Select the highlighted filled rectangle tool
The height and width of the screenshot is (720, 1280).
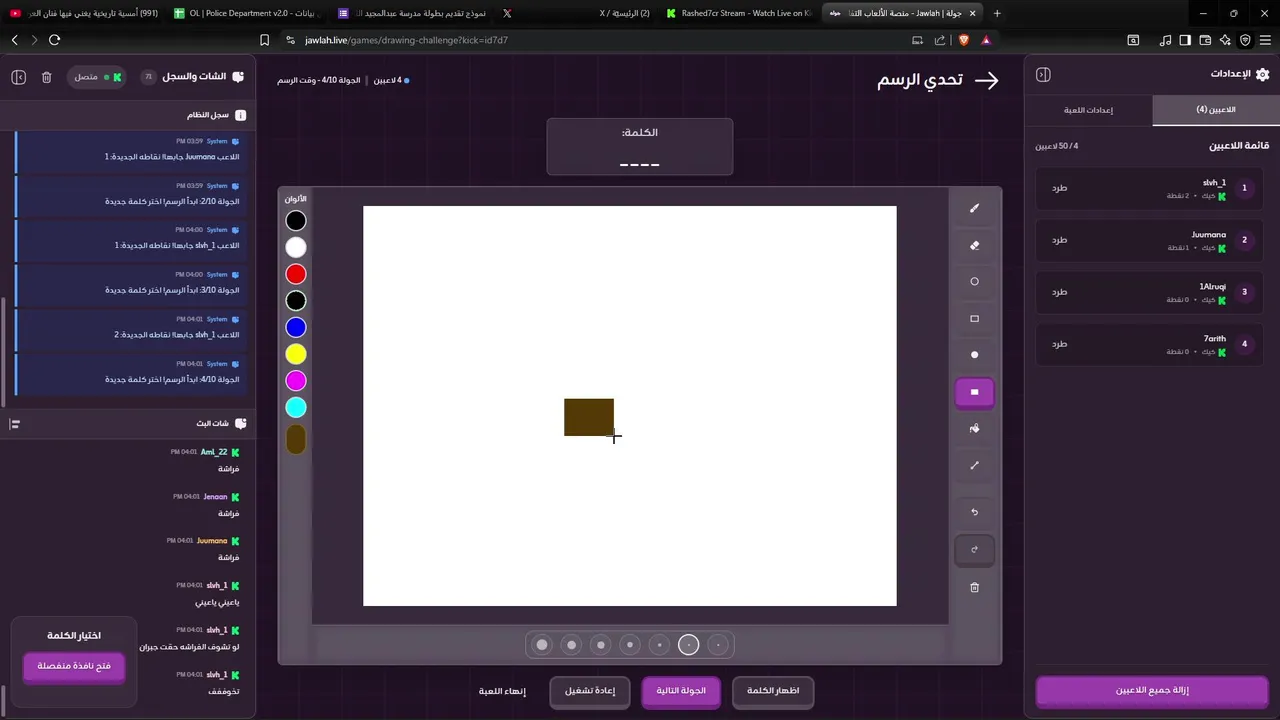pos(974,392)
